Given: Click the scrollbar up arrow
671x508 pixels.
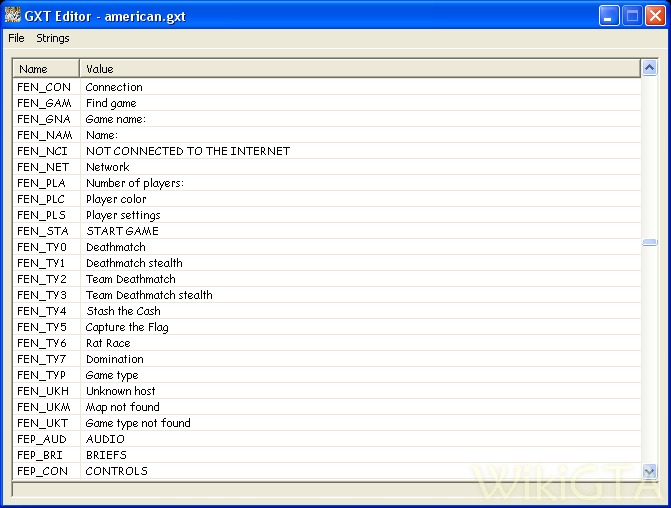Looking at the screenshot, I should [x=649, y=68].
